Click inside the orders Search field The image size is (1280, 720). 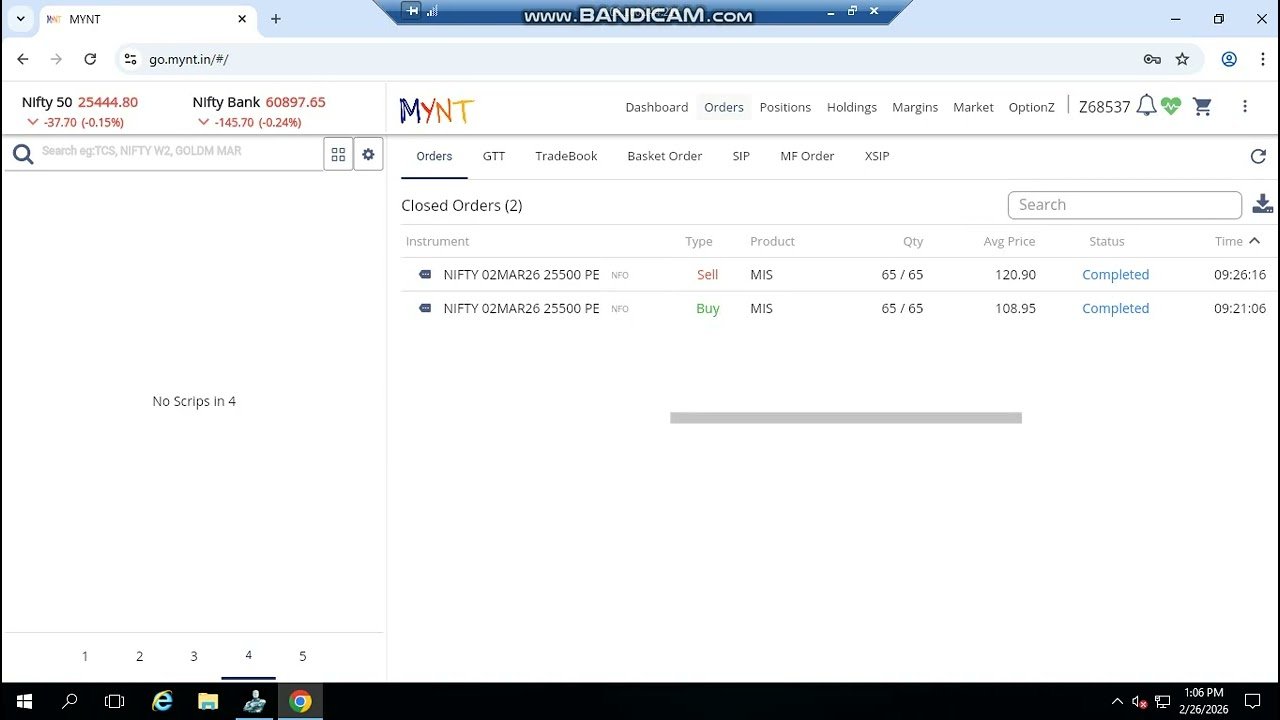pos(1124,204)
